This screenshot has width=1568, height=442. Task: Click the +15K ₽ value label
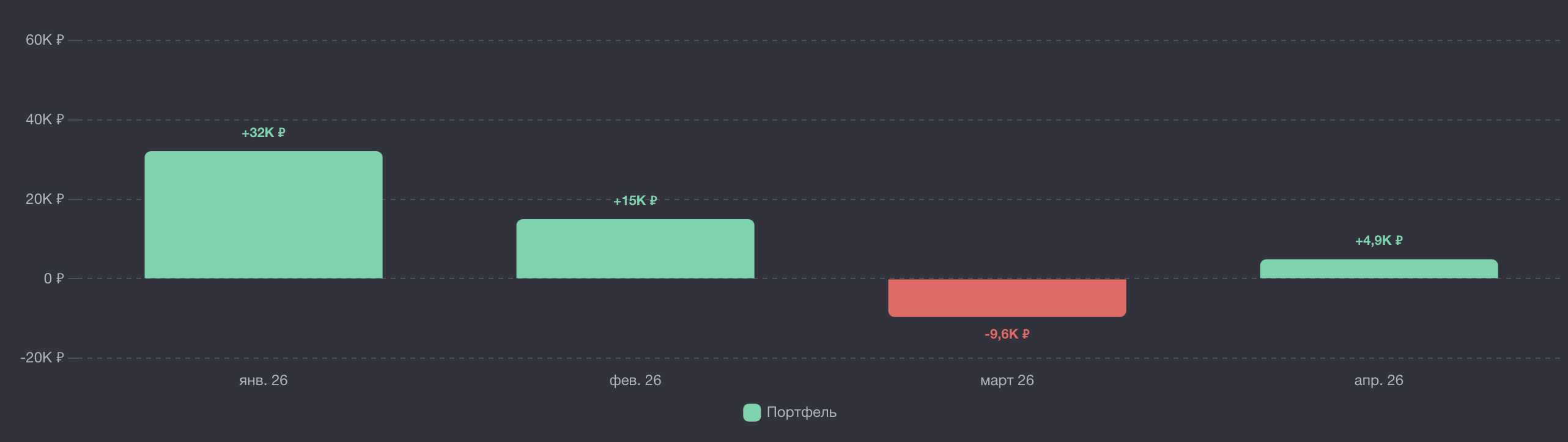pos(635,201)
